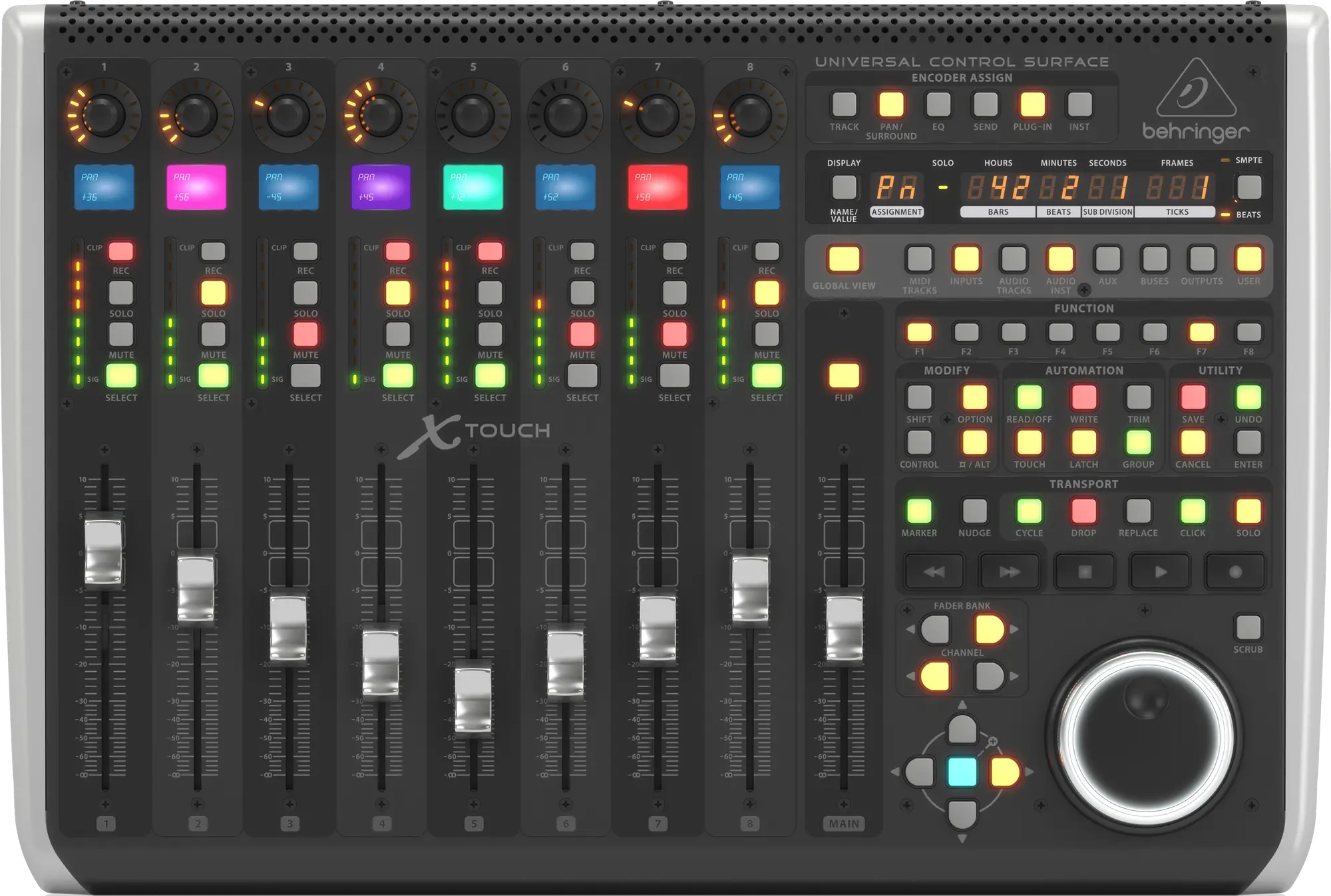Click the SHIFT modify button
Screen dimensions: 1331x896
click(x=920, y=398)
